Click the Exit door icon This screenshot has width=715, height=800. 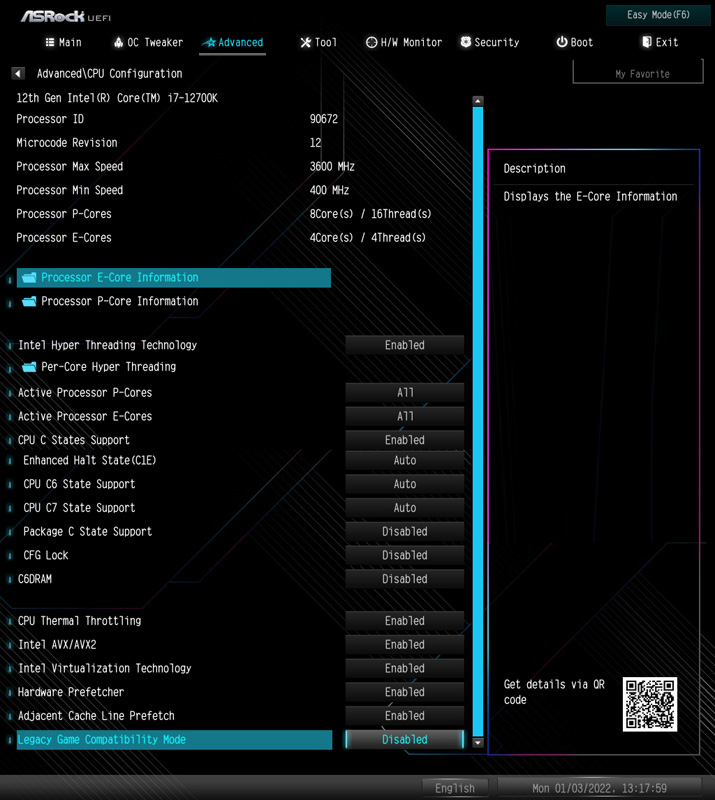pyautogui.click(x=647, y=42)
